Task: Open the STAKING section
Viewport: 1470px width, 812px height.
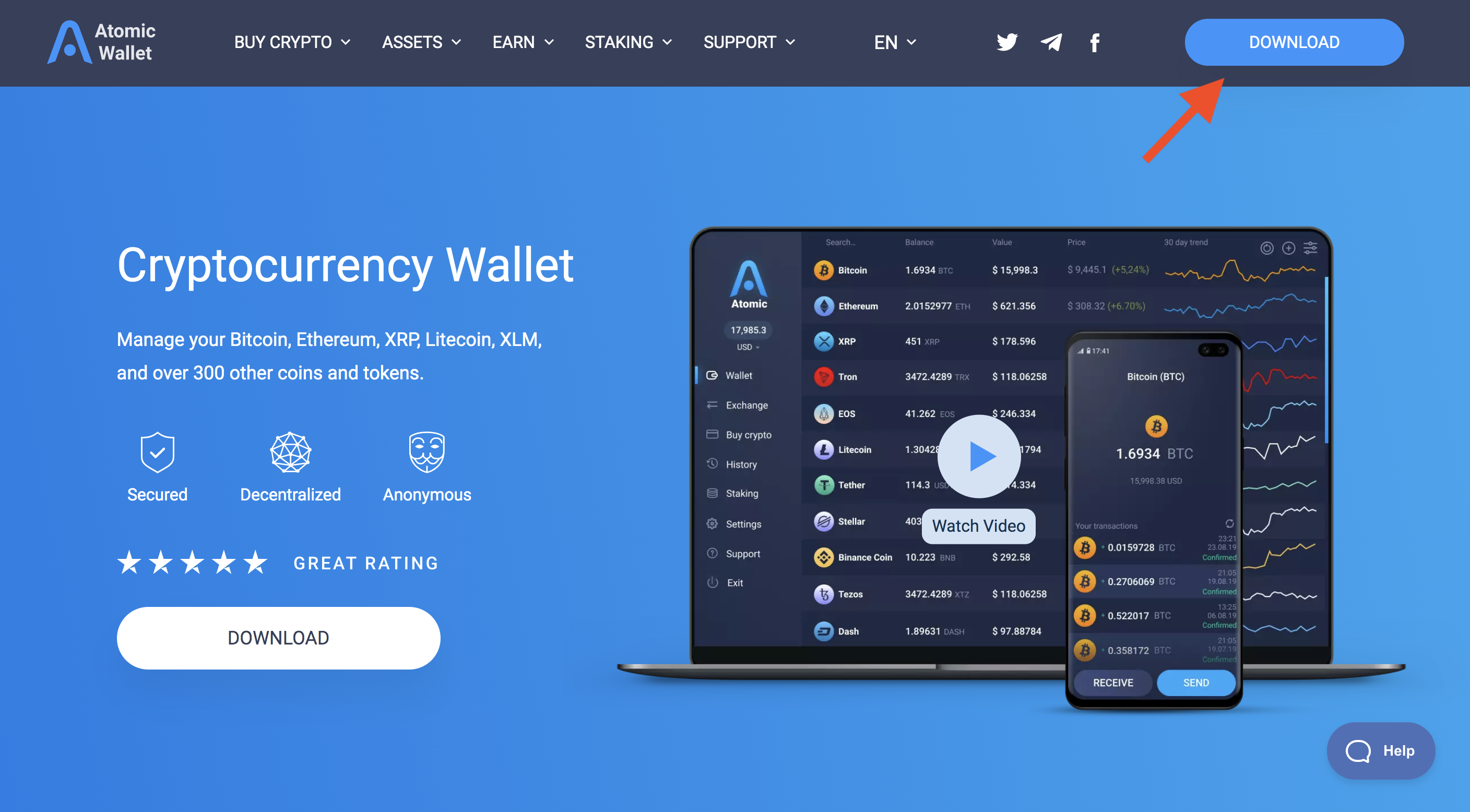Action: click(620, 41)
